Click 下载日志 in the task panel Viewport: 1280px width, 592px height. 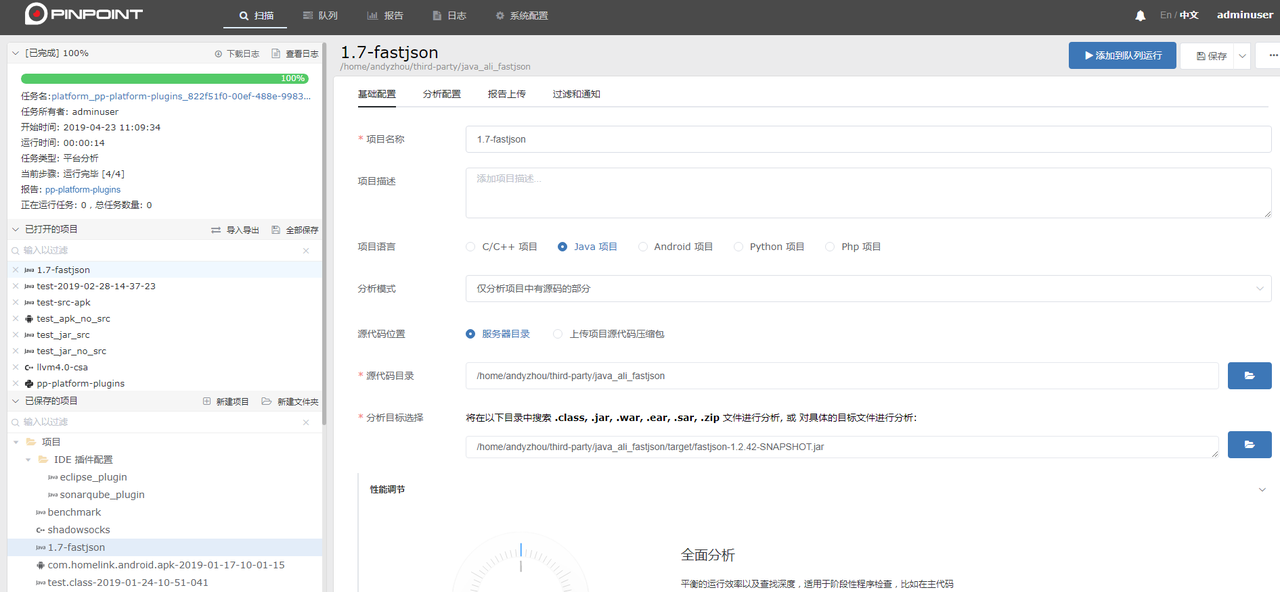pos(237,54)
